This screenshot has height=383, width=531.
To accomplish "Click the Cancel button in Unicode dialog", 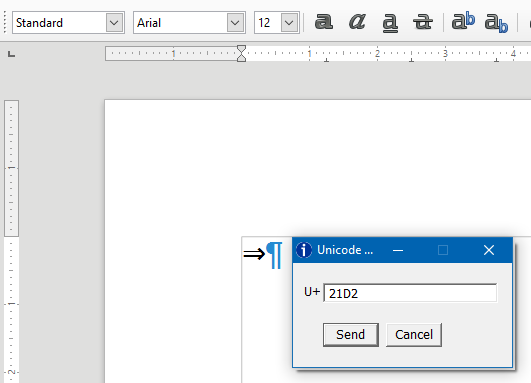I will [x=414, y=335].
